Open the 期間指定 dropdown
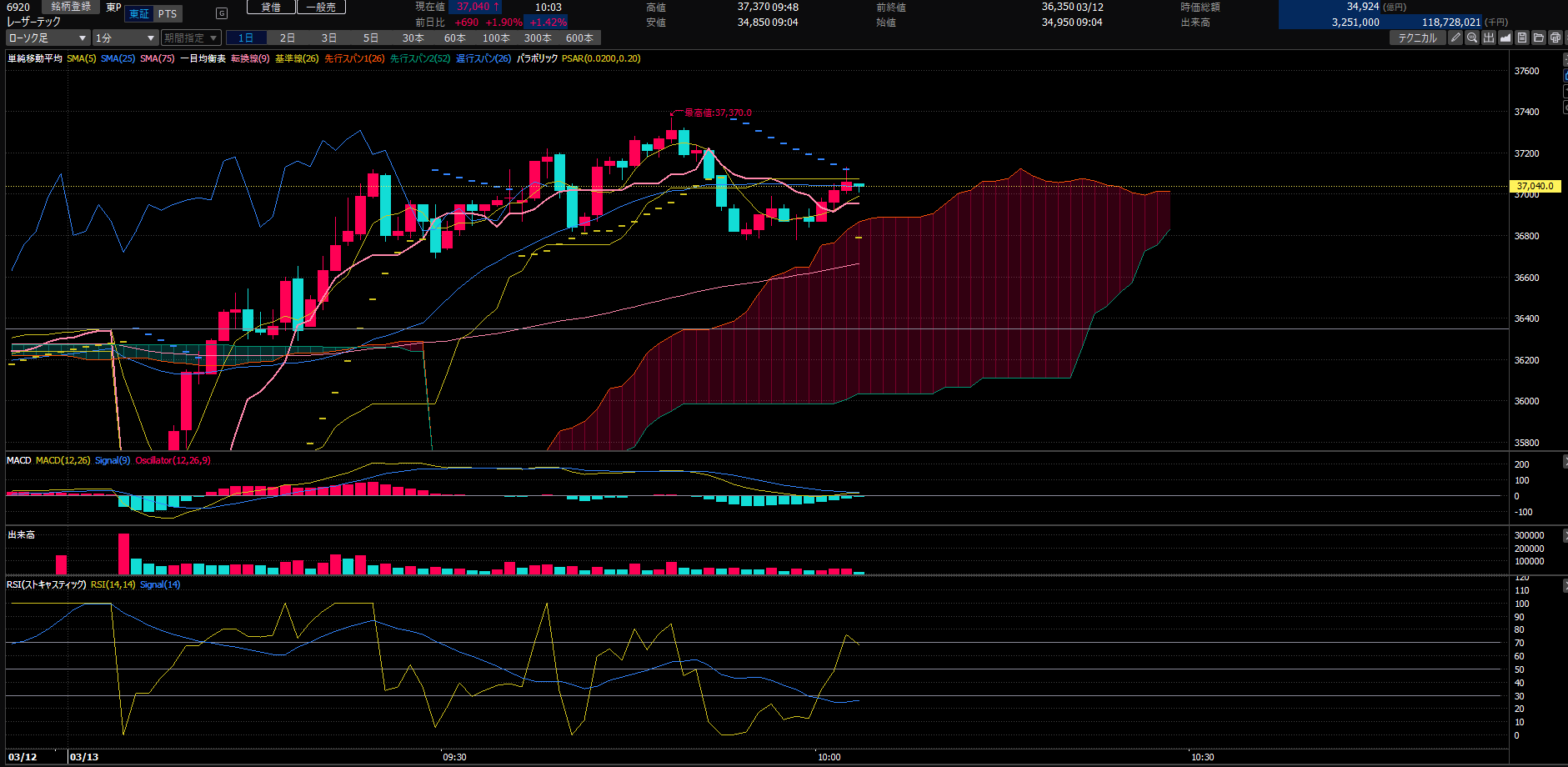Viewport: 1568px width, 767px height. pyautogui.click(x=191, y=38)
